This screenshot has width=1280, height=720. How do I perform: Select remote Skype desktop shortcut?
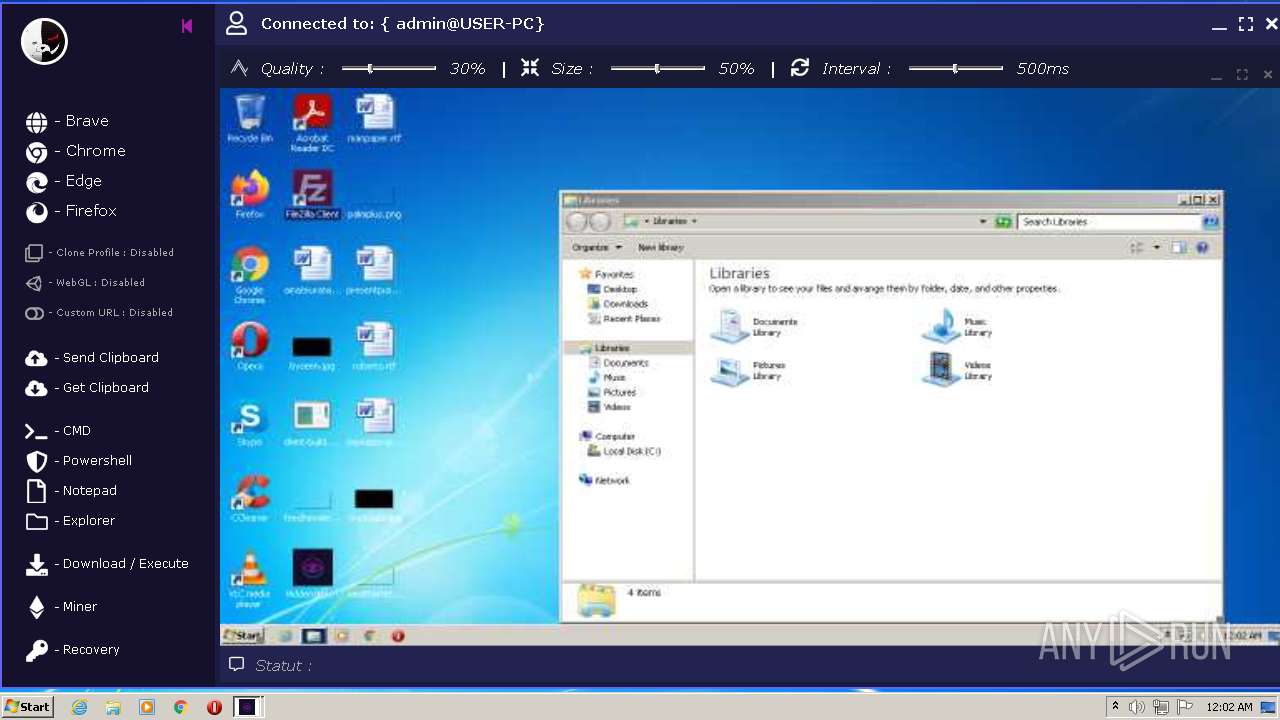[x=250, y=422]
